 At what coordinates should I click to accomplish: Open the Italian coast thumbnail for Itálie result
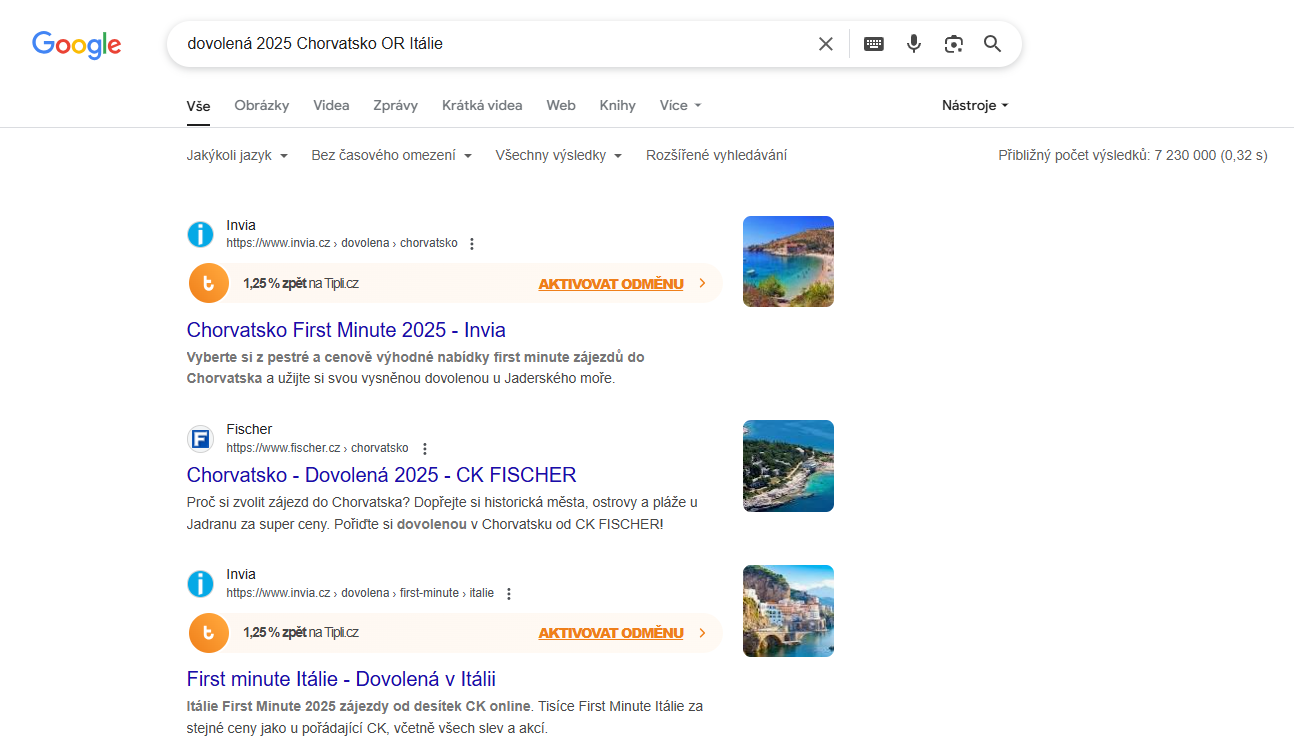(788, 611)
